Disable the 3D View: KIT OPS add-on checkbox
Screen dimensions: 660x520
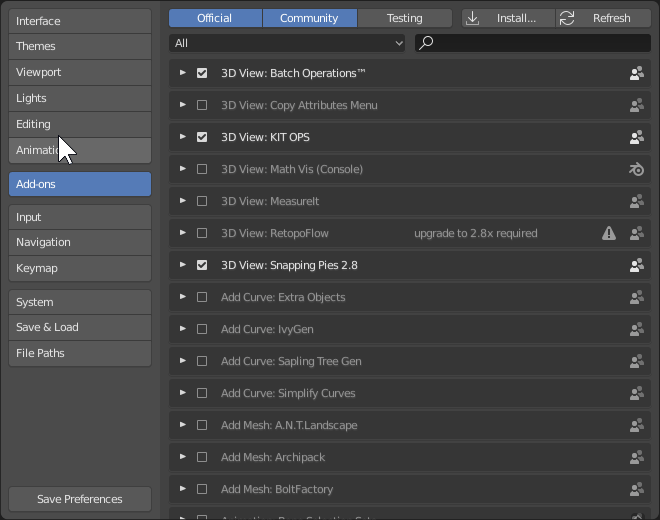tap(202, 137)
